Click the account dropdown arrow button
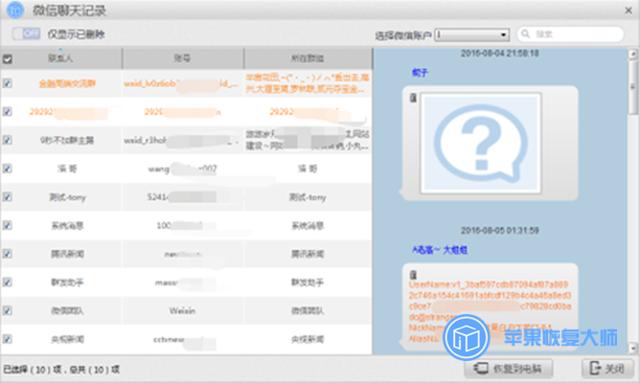 pos(504,35)
